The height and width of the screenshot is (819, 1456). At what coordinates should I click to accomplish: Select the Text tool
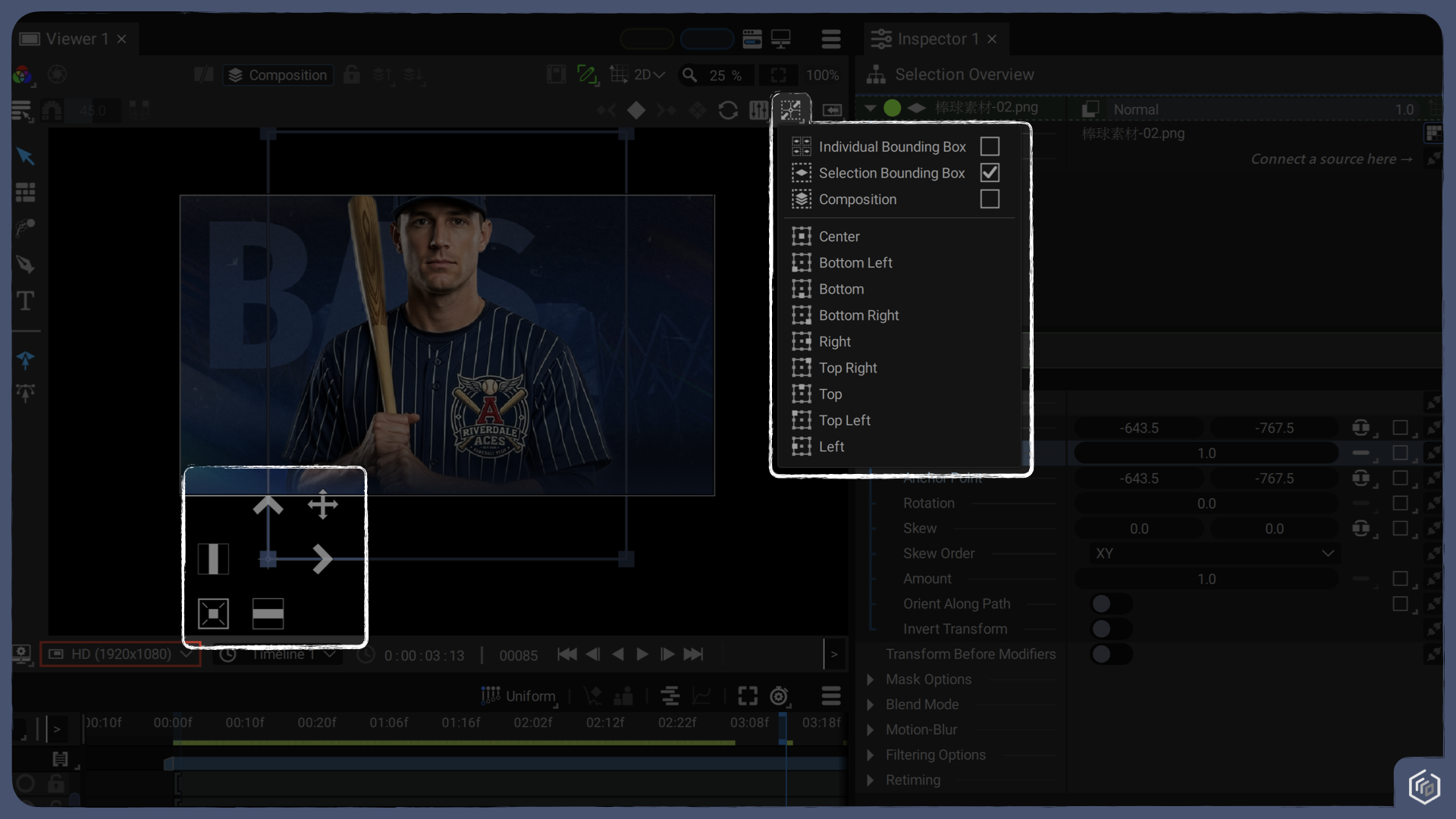[25, 301]
